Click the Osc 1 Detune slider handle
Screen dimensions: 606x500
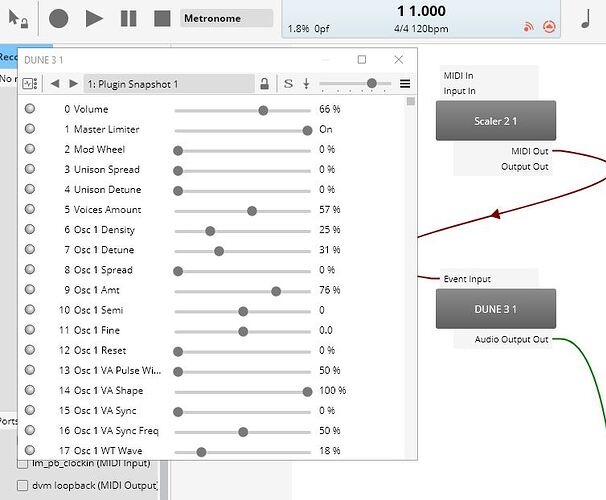click(x=219, y=251)
